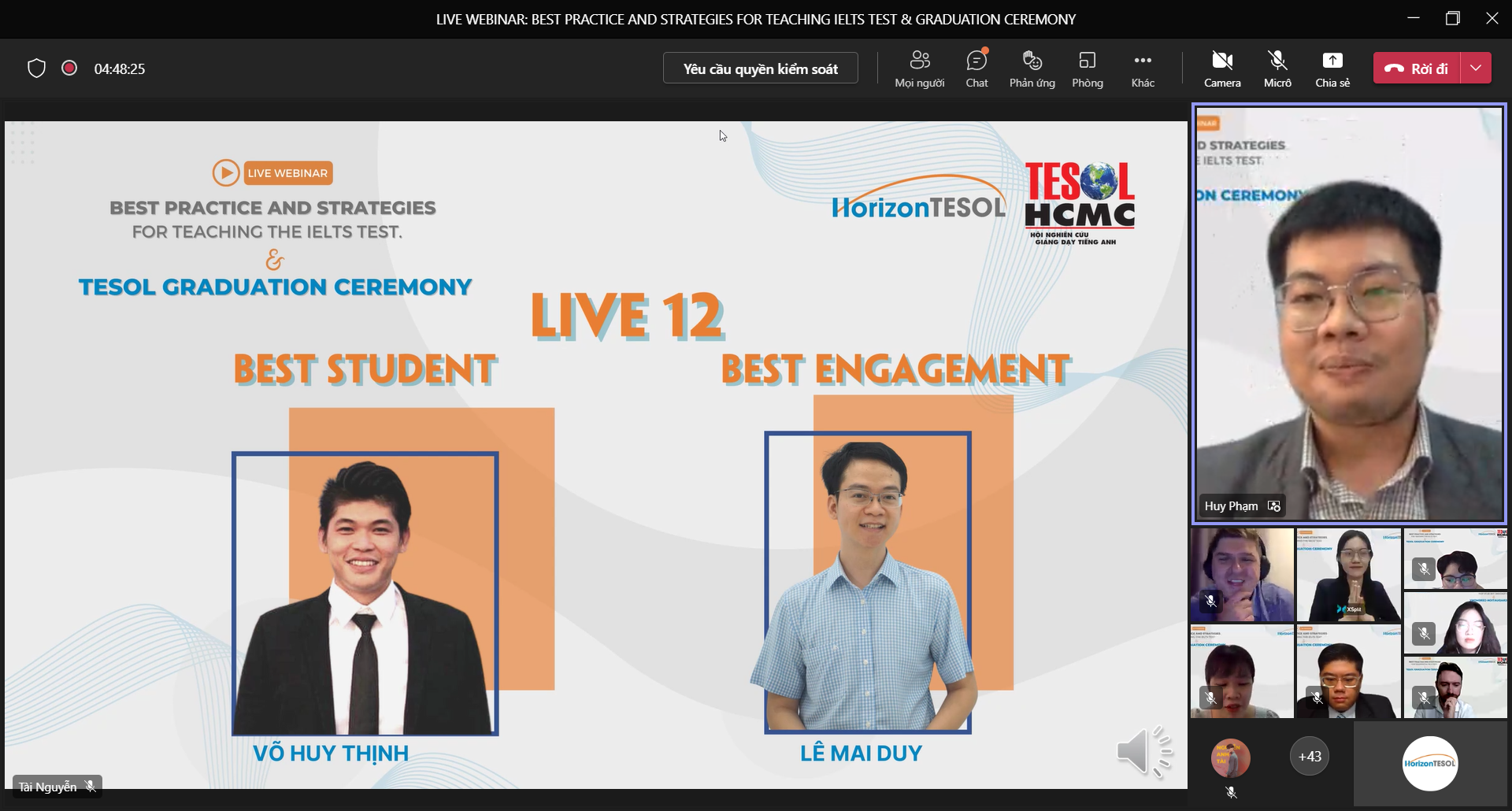1512x811 pixels.
Task: Close the meeting window
Action: (x=1492, y=18)
